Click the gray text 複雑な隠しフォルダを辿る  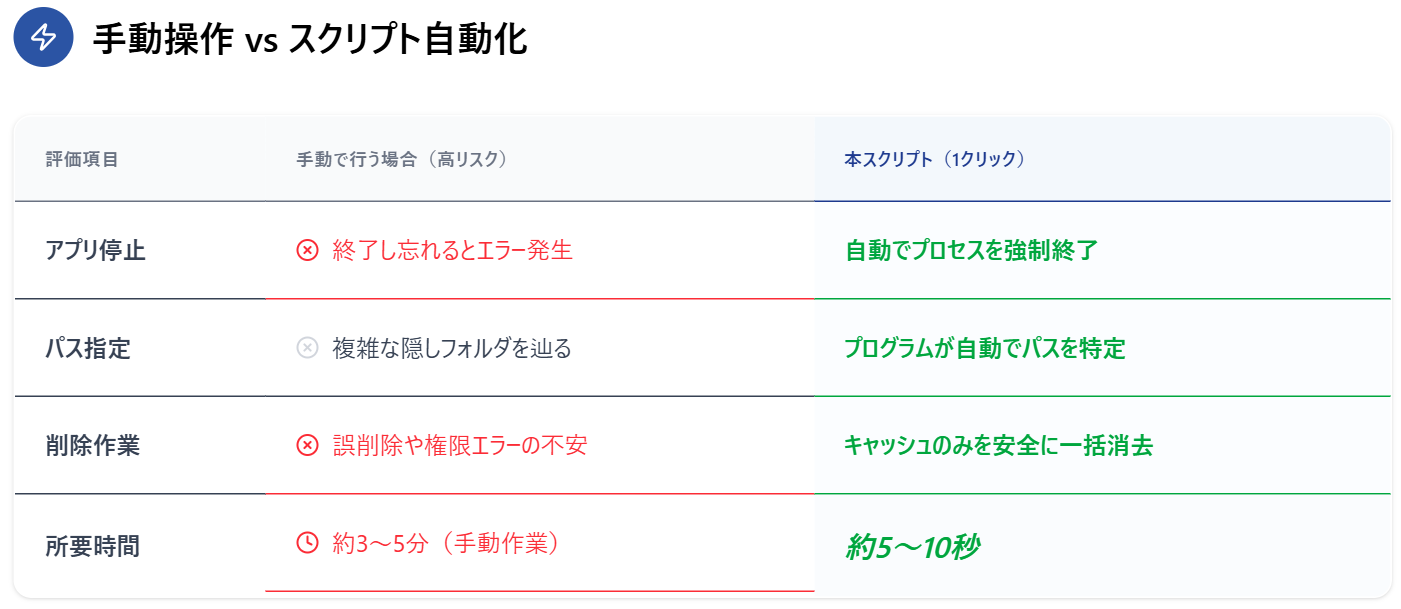point(452,348)
